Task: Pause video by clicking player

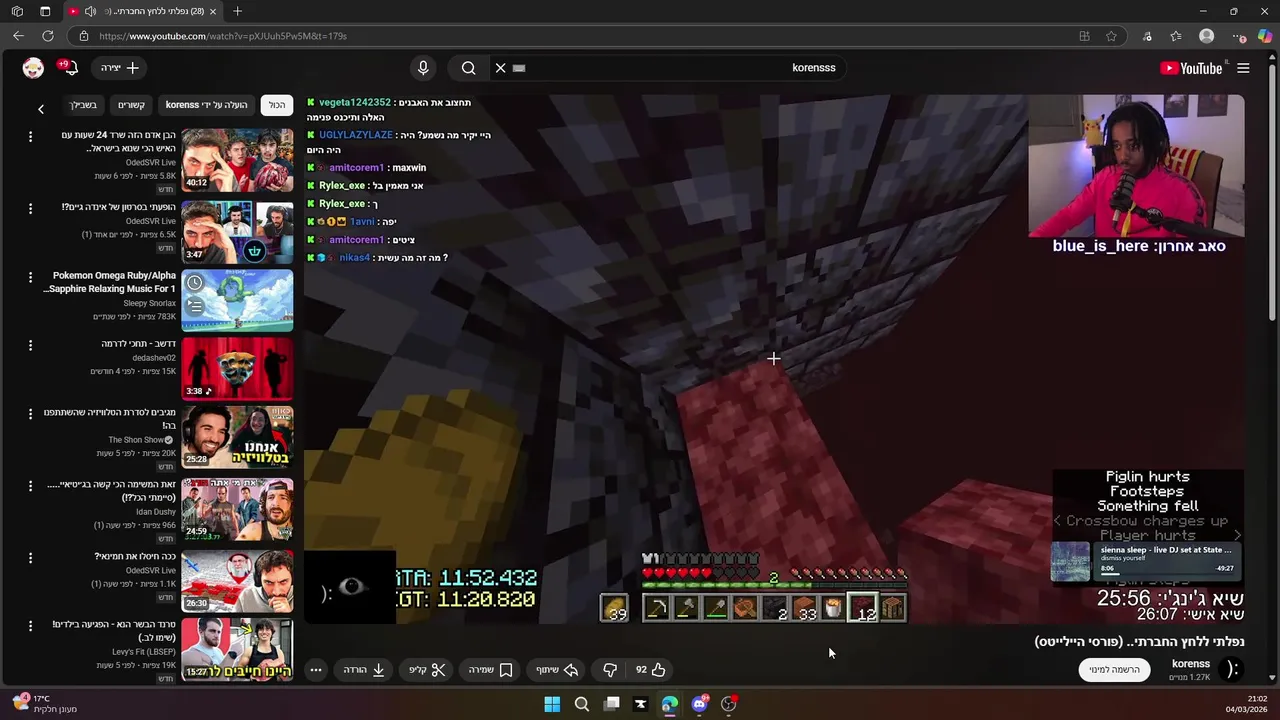Action: click(x=774, y=359)
